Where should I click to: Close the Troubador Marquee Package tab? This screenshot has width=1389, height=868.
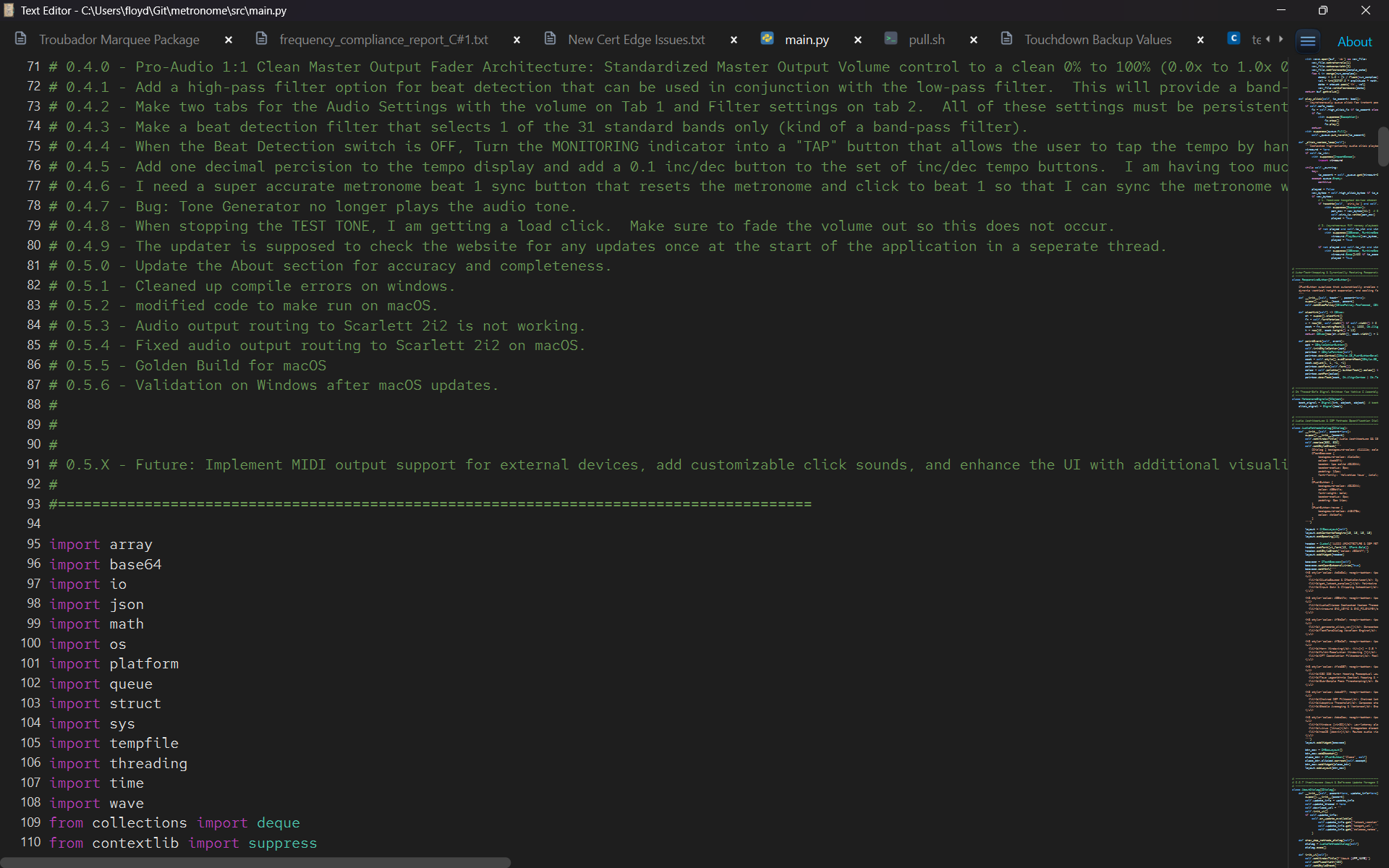229,40
